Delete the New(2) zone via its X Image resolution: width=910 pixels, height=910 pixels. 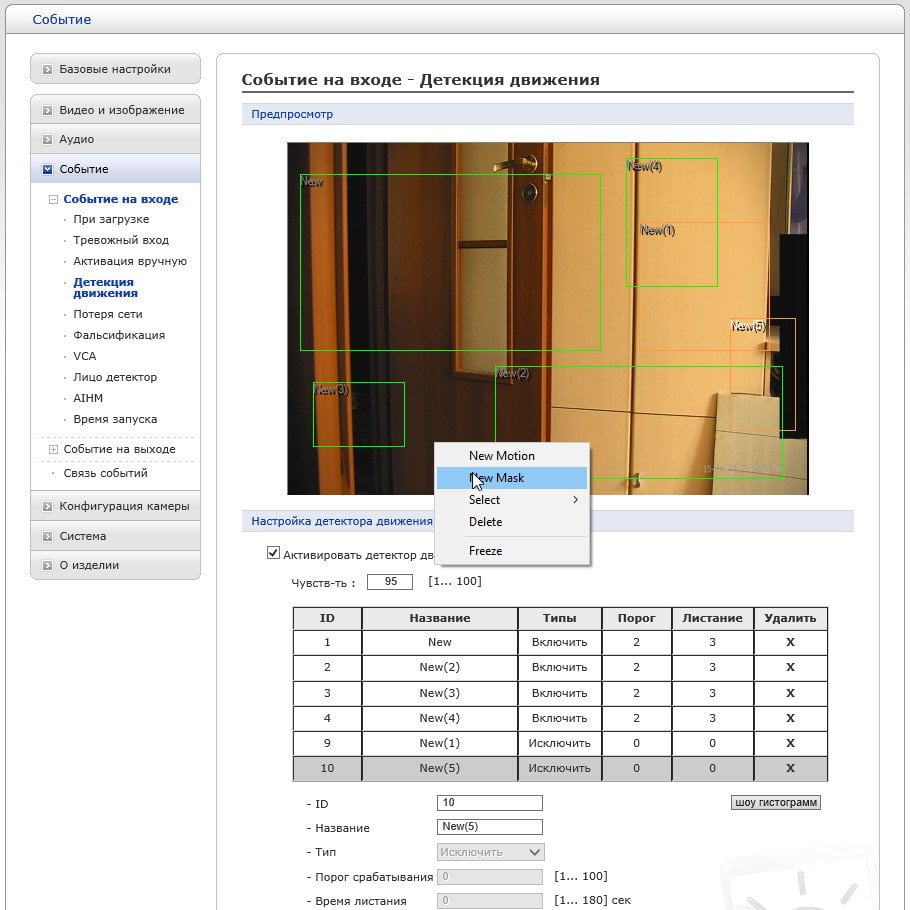click(x=790, y=667)
